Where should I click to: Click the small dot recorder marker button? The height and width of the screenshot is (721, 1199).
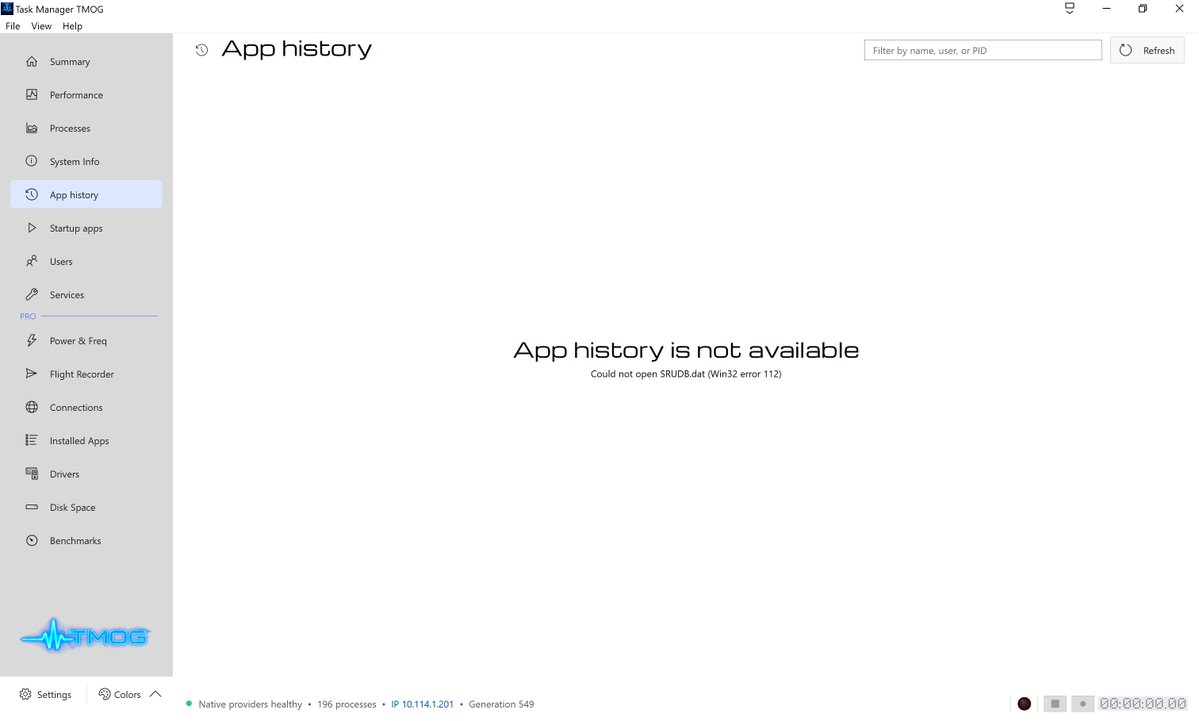(x=1083, y=703)
